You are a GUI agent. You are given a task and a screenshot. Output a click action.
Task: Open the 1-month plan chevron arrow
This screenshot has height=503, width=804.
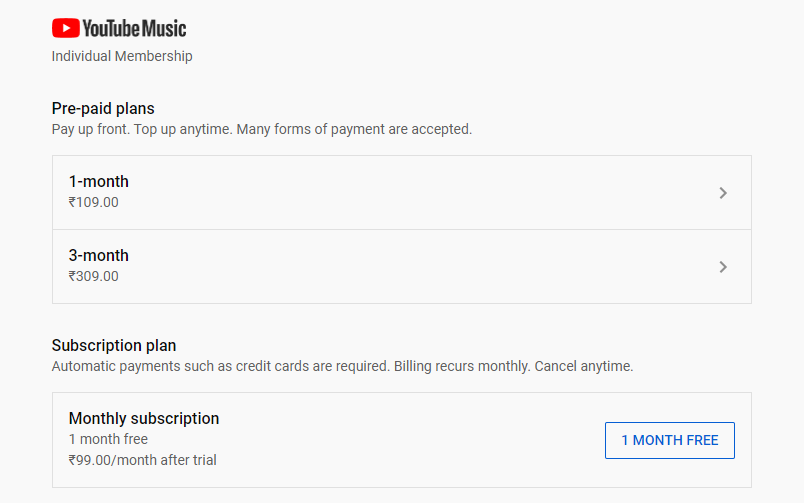click(723, 193)
